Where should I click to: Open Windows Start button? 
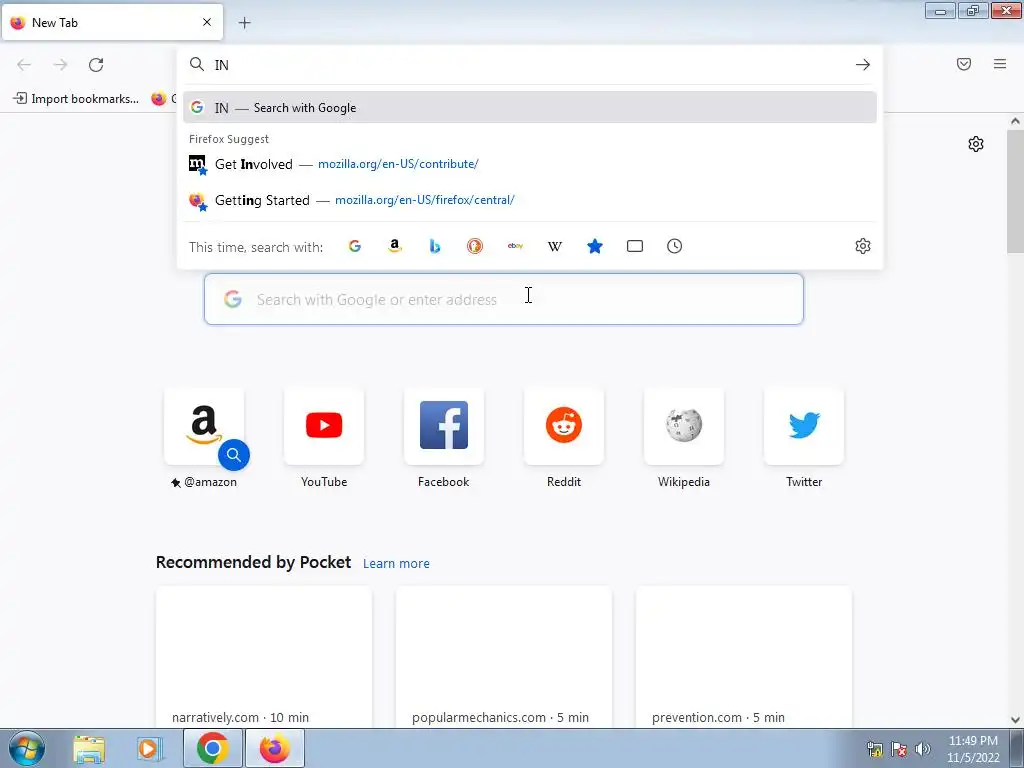(27, 748)
